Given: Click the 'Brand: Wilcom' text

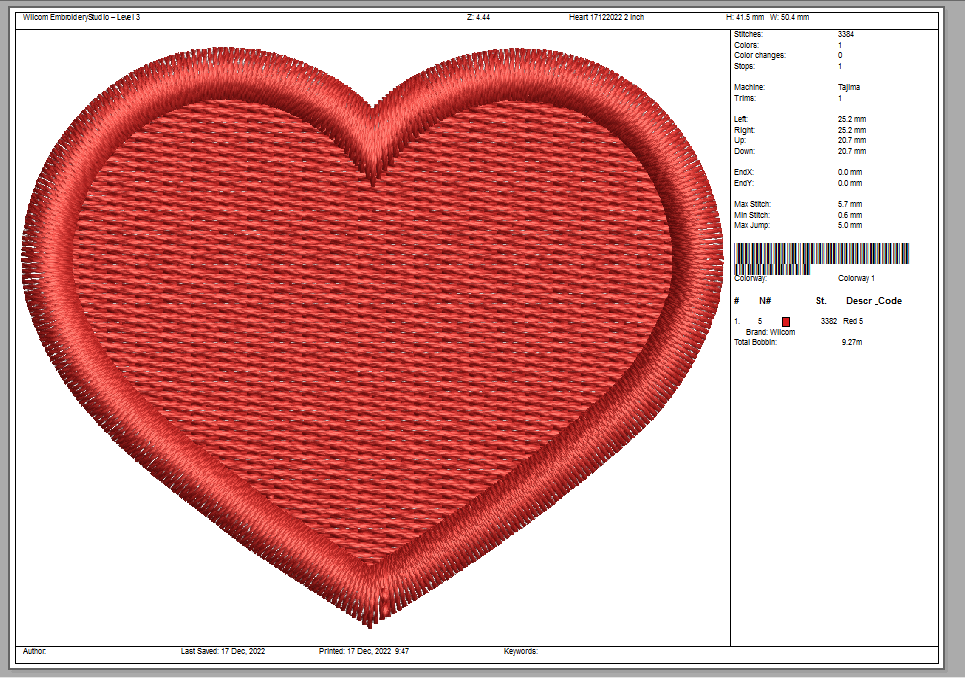Looking at the screenshot, I should (771, 332).
